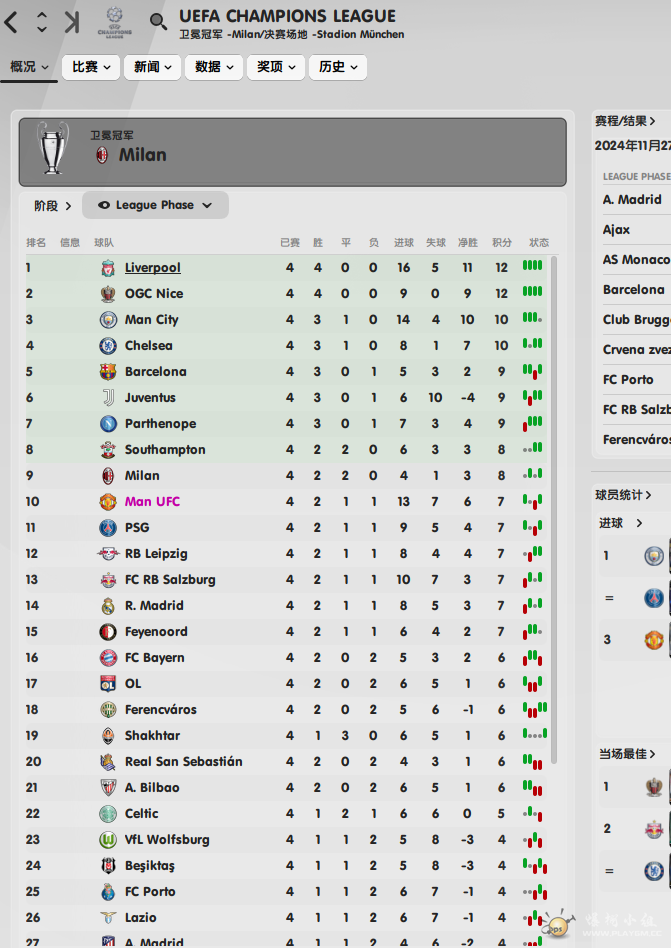Click the Champions League logo icon
The width and height of the screenshot is (671, 948).
point(114,22)
